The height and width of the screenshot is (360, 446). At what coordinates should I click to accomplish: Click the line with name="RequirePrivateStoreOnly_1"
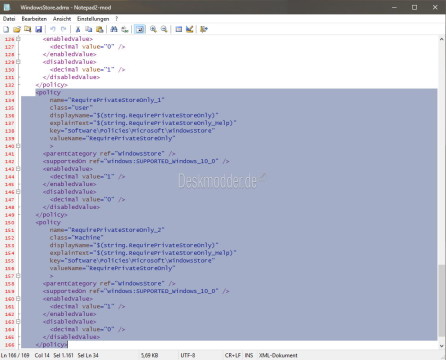107,100
